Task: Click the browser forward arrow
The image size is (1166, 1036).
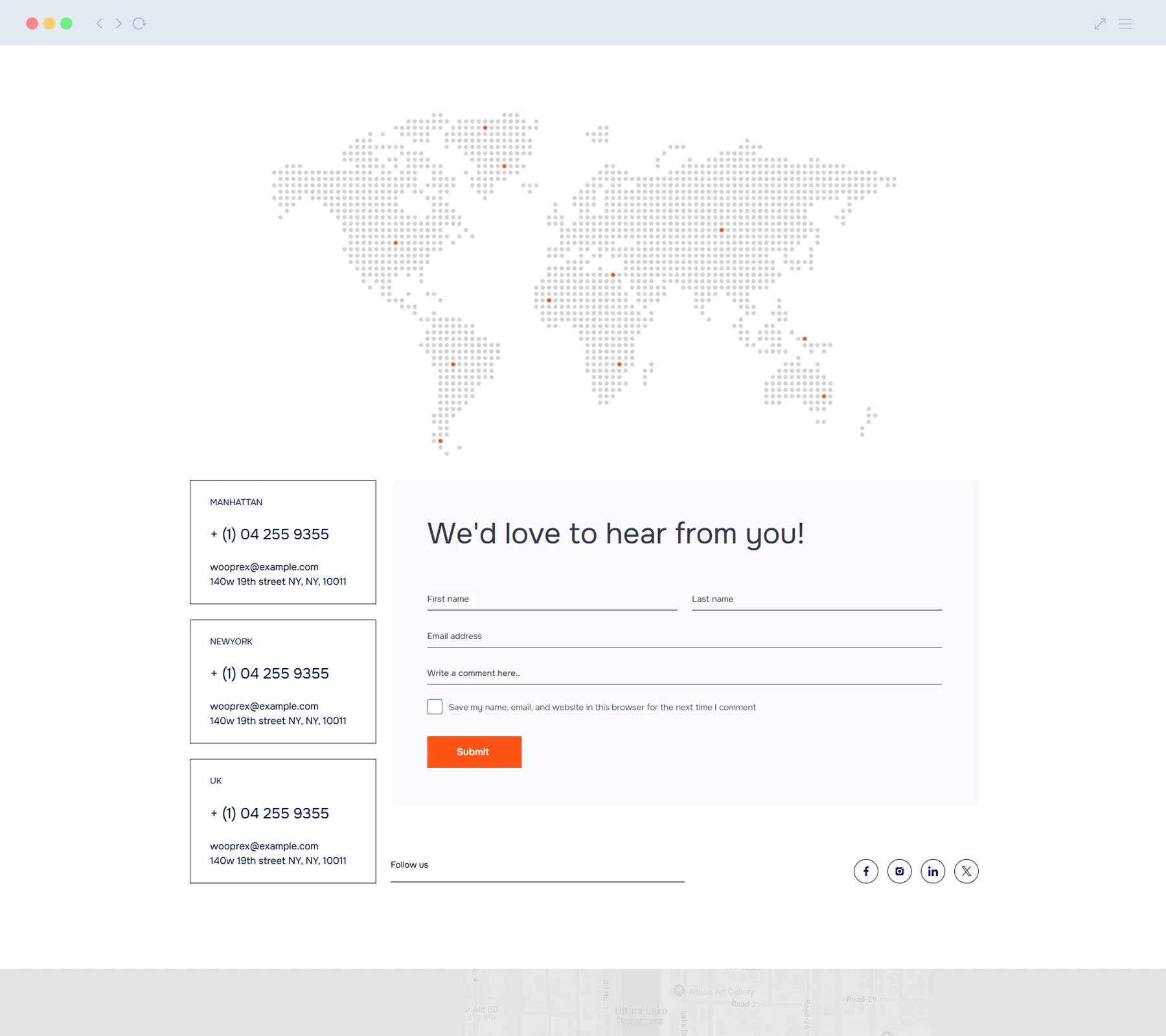Action: pos(119,24)
